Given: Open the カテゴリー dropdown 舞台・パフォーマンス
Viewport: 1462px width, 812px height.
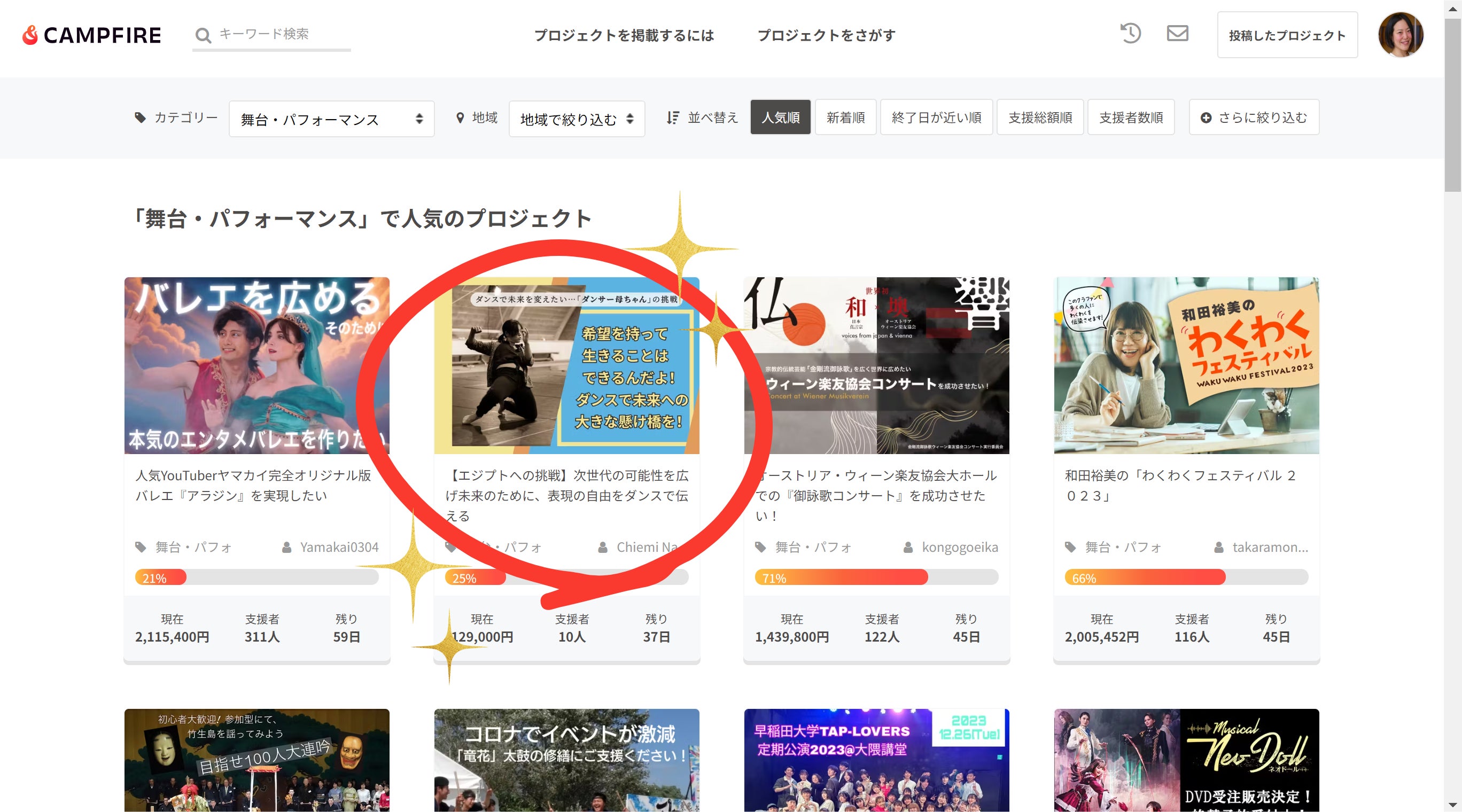Looking at the screenshot, I should 331,119.
